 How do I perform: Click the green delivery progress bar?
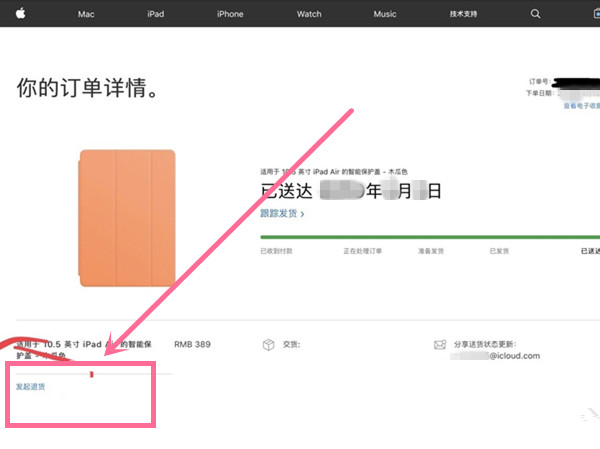430,237
